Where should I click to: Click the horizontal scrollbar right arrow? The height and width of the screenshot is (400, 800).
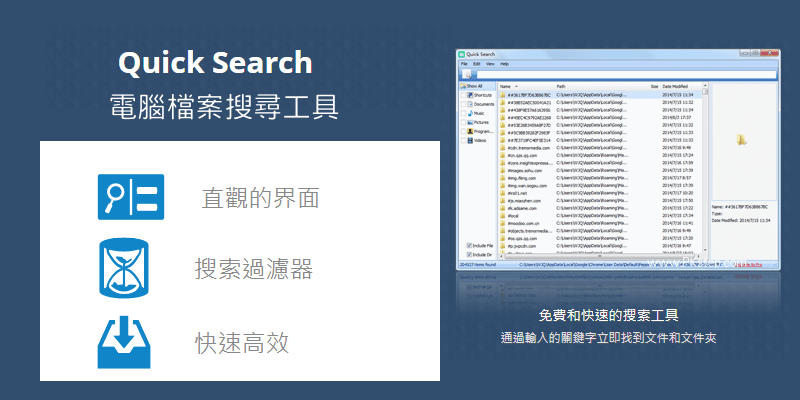[x=699, y=255]
